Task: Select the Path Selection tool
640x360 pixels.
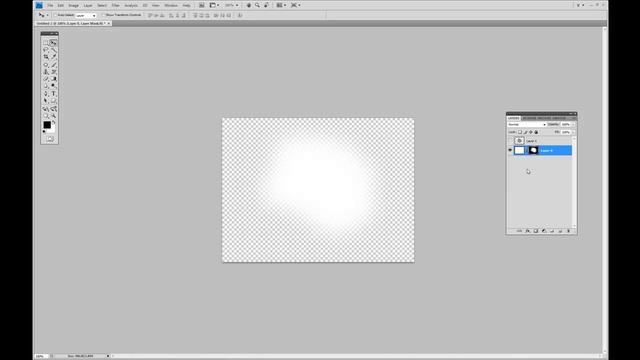Action: (x=46, y=101)
